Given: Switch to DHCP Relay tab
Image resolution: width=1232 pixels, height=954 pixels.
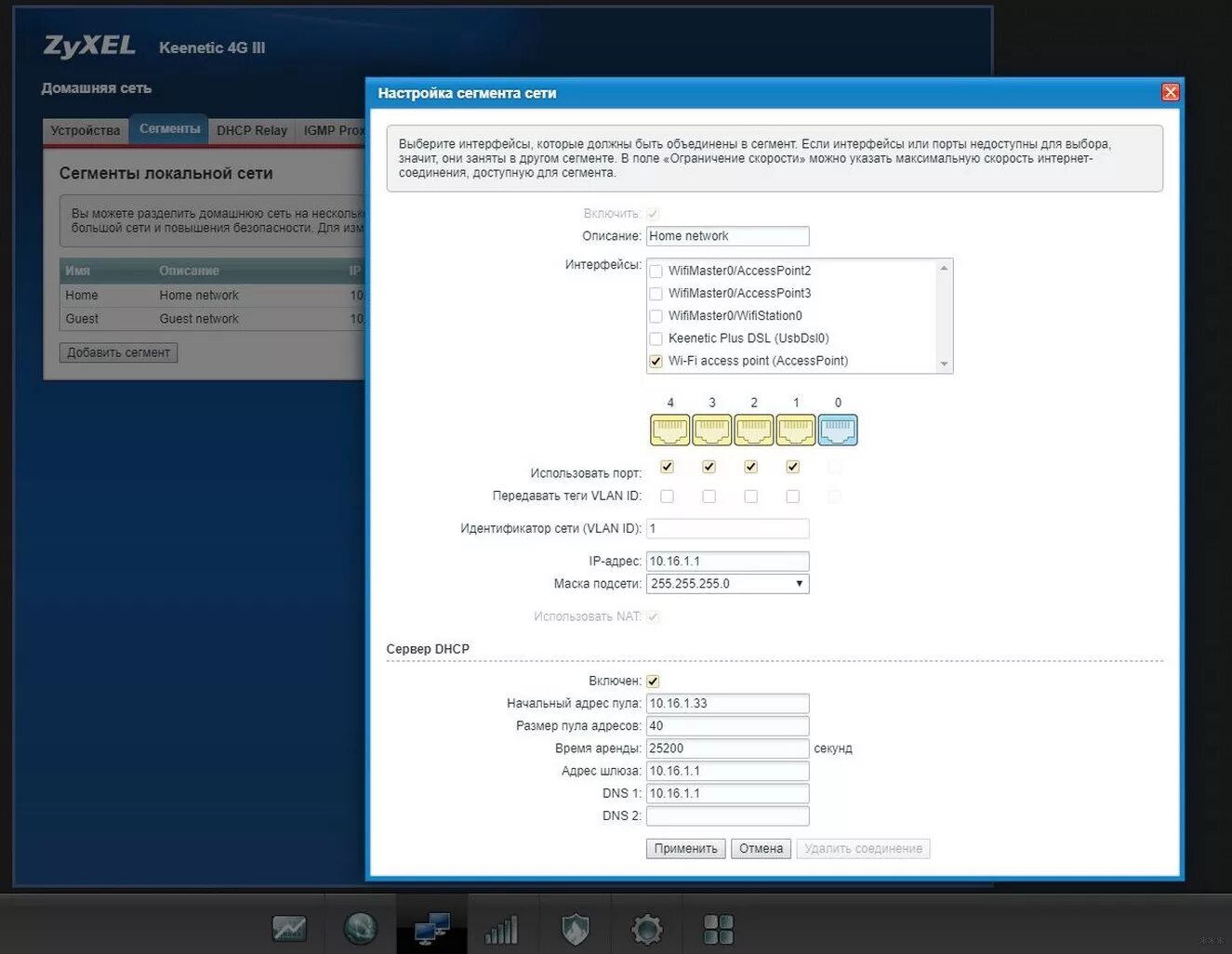Looking at the screenshot, I should tap(252, 130).
